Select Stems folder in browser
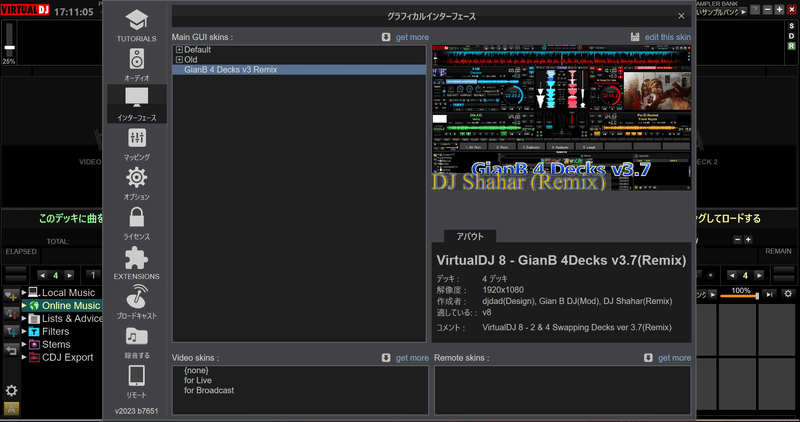Image resolution: width=800 pixels, height=422 pixels. pos(56,344)
